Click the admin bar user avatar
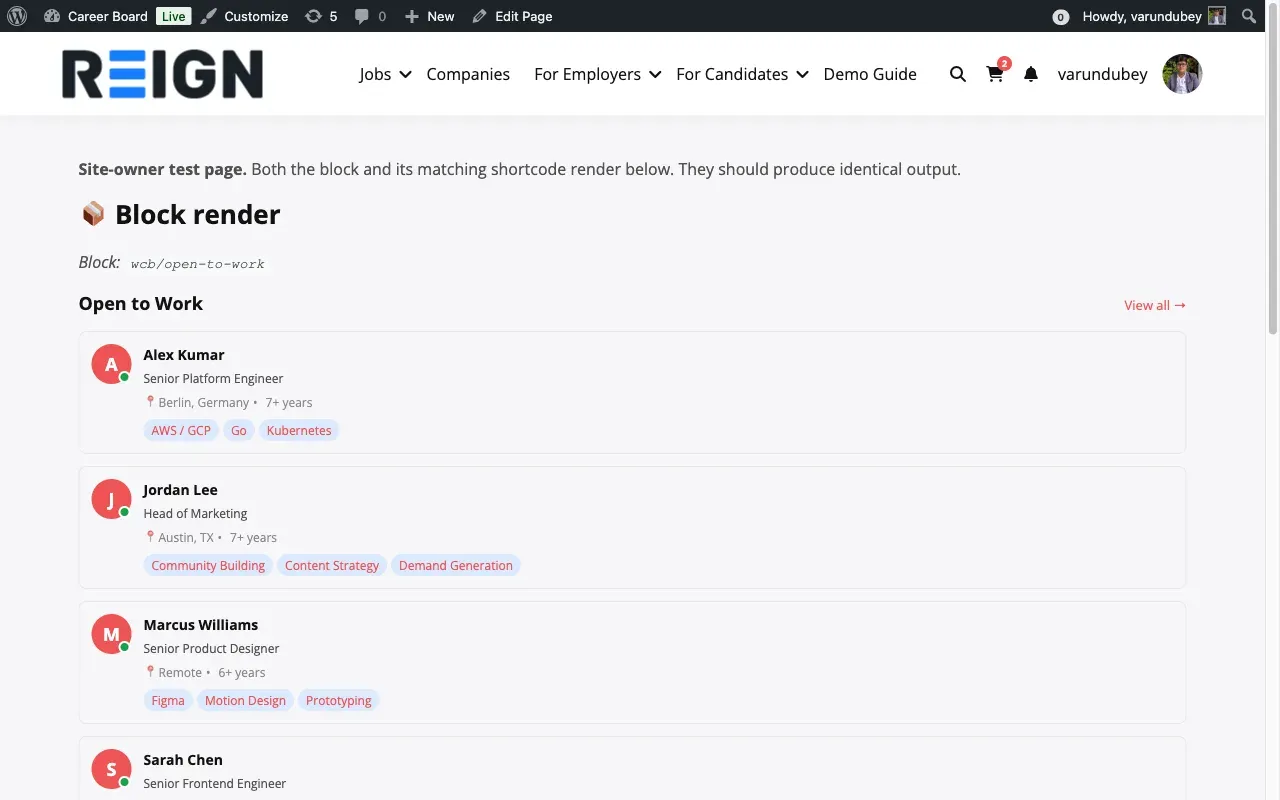The width and height of the screenshot is (1280, 800). (x=1217, y=16)
